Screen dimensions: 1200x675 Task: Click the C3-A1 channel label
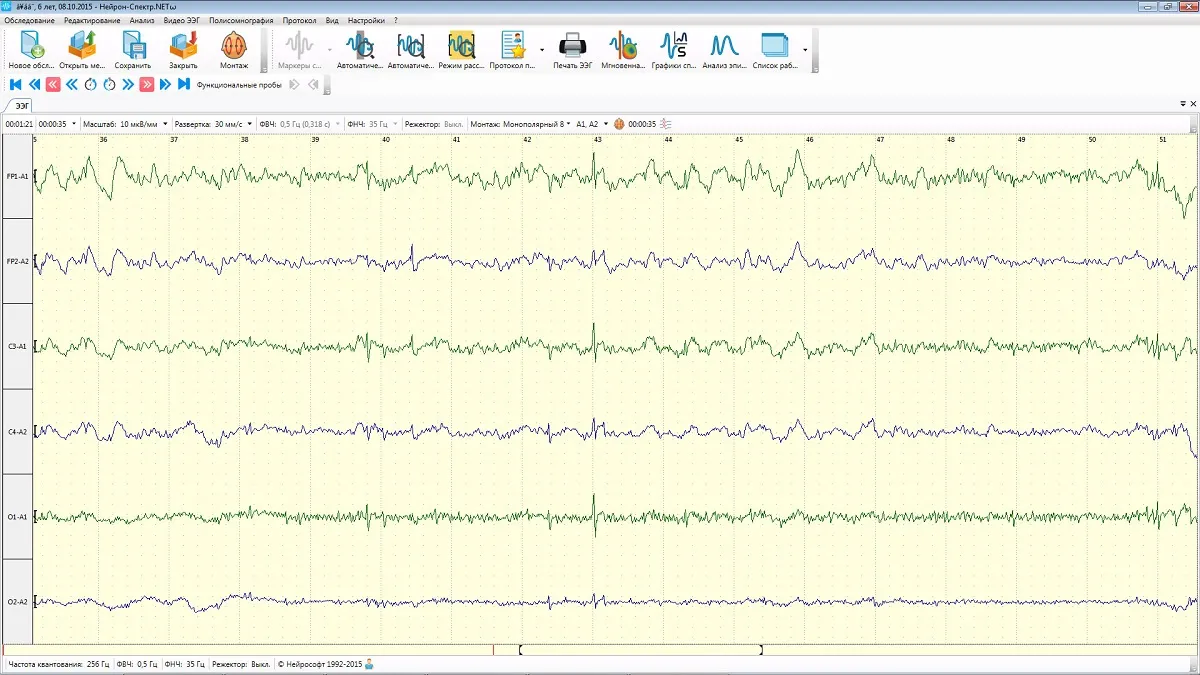click(x=17, y=346)
